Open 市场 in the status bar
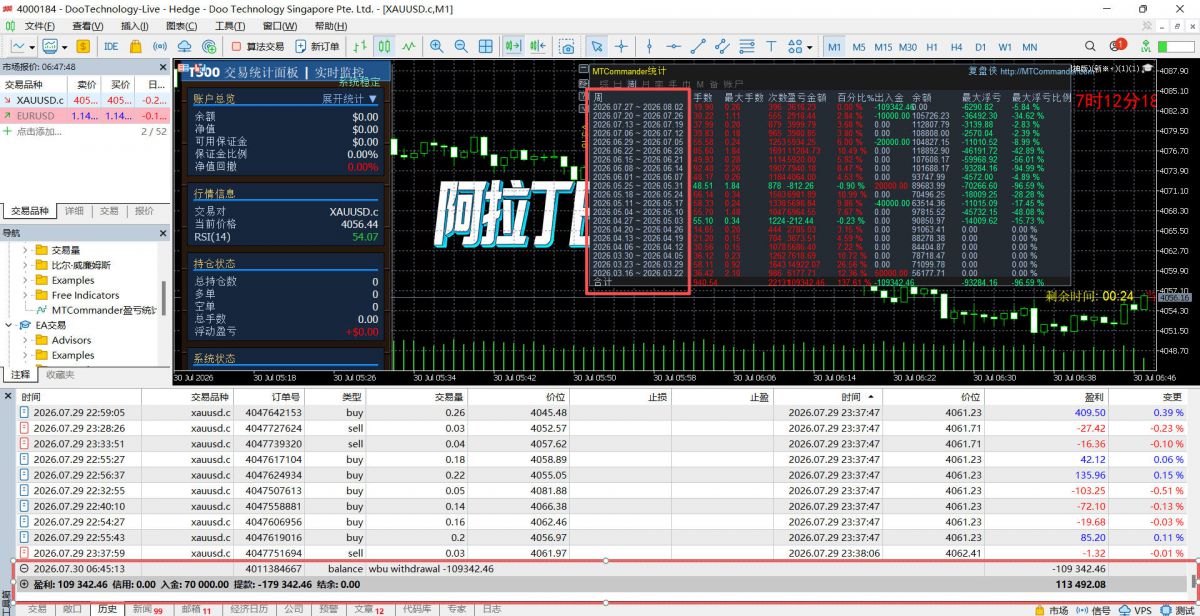Screen dimensions: 1200x616 pyautogui.click(x=1052, y=609)
